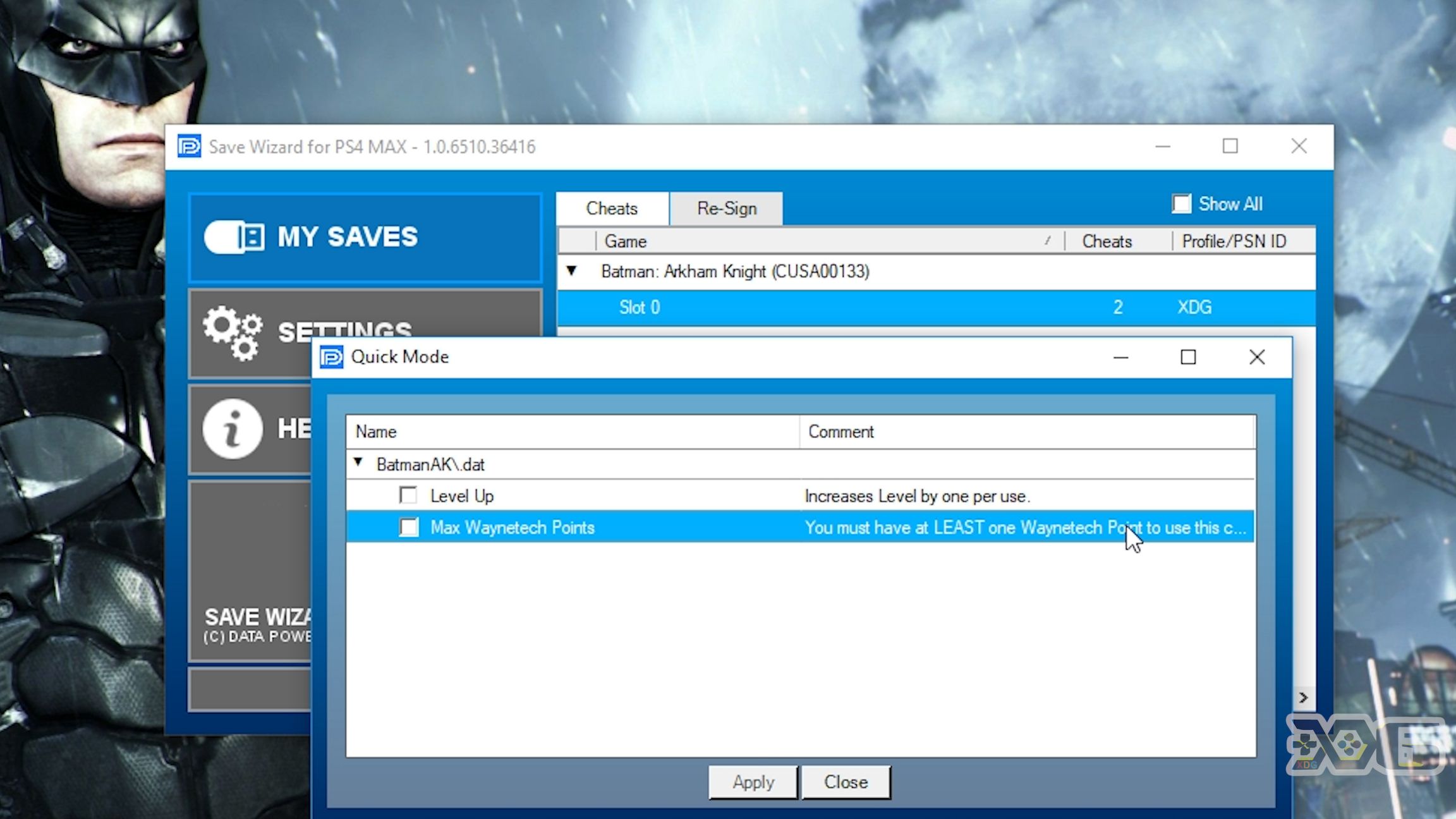This screenshot has width=1456, height=819.
Task: Collapse the BatmanAK\.dat tree node
Action: [358, 463]
